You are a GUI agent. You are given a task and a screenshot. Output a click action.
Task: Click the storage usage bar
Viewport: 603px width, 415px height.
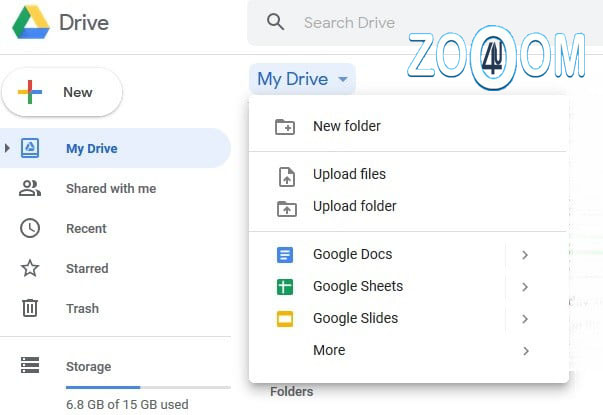coord(148,387)
